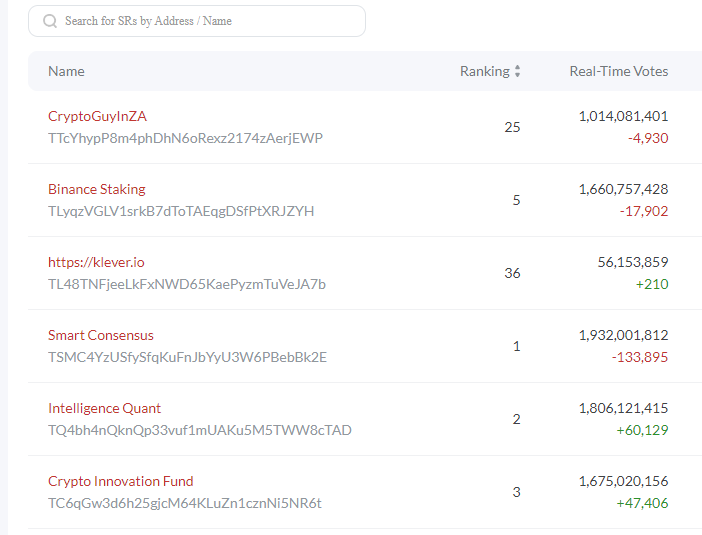The image size is (702, 535).
Task: Open the Intelligence Quant SR link
Action: (x=104, y=408)
